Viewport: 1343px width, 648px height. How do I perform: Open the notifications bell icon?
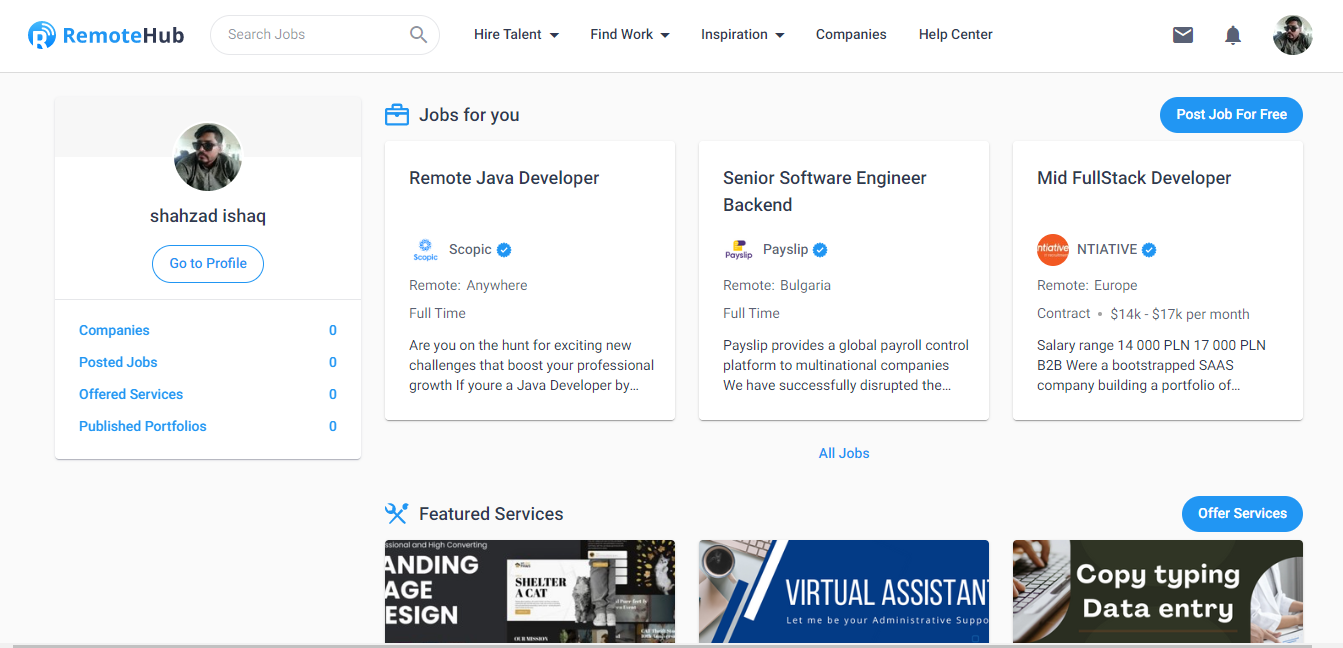pos(1233,35)
